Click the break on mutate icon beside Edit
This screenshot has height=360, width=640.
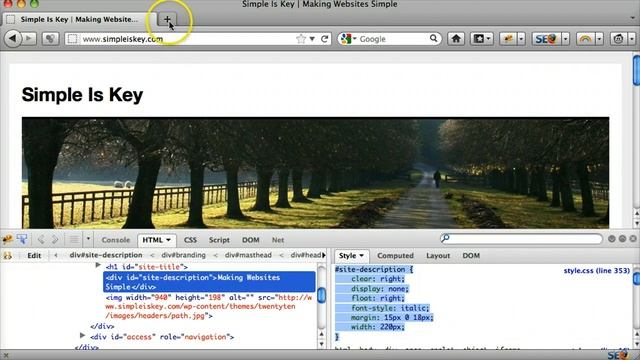7,256
